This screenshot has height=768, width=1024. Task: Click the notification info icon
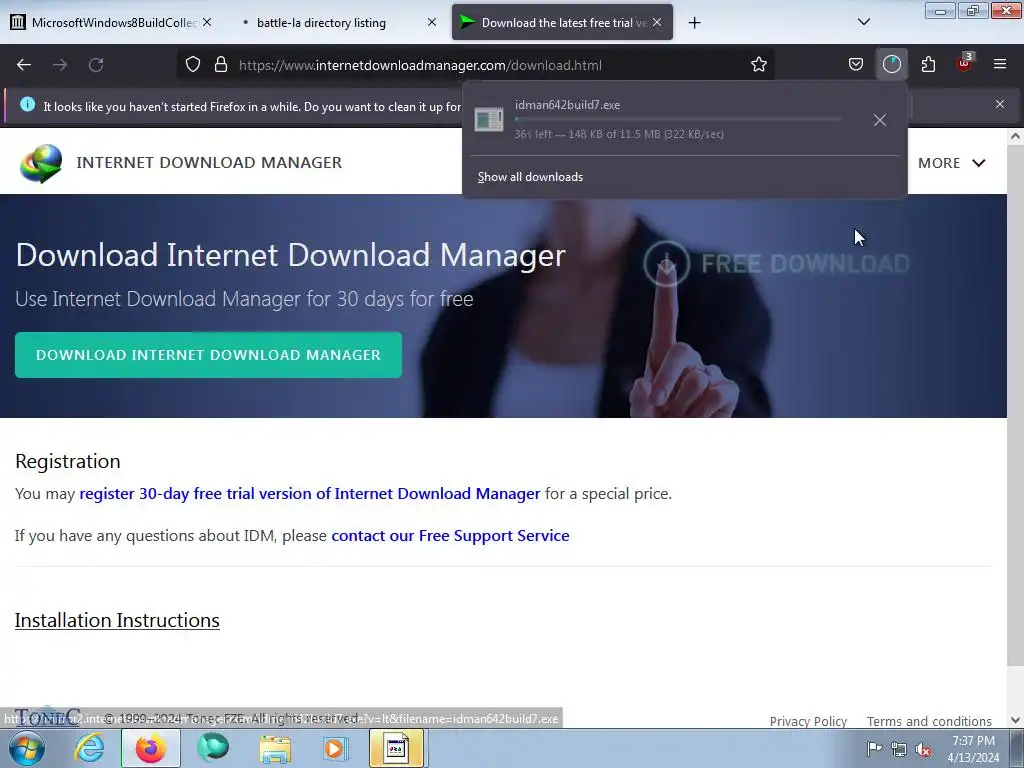[x=27, y=104]
